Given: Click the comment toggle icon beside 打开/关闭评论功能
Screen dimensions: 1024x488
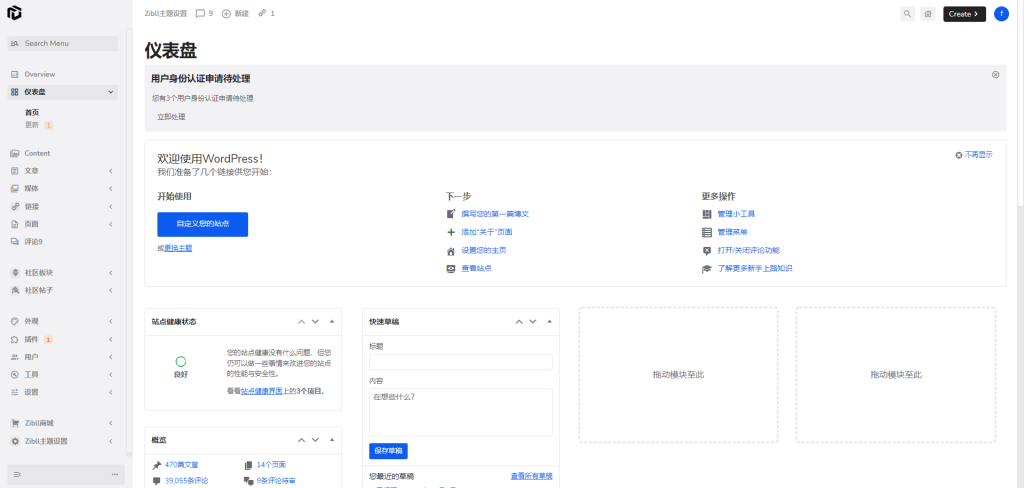Looking at the screenshot, I should point(707,250).
